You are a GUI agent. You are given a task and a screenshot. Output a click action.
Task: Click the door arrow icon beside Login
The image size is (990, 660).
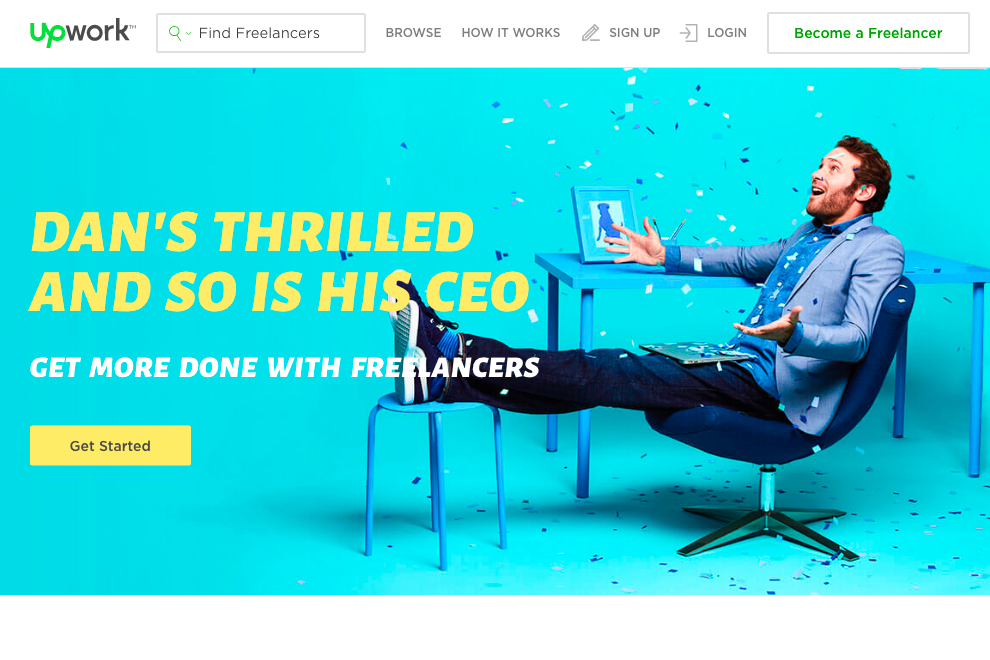pyautogui.click(x=689, y=33)
